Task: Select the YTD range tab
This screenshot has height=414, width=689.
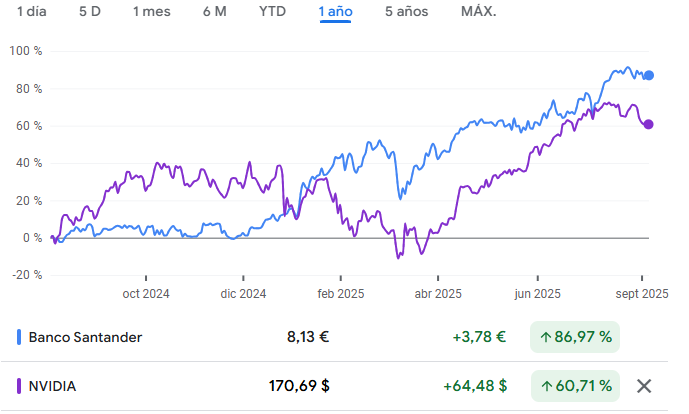Action: pyautogui.click(x=272, y=12)
